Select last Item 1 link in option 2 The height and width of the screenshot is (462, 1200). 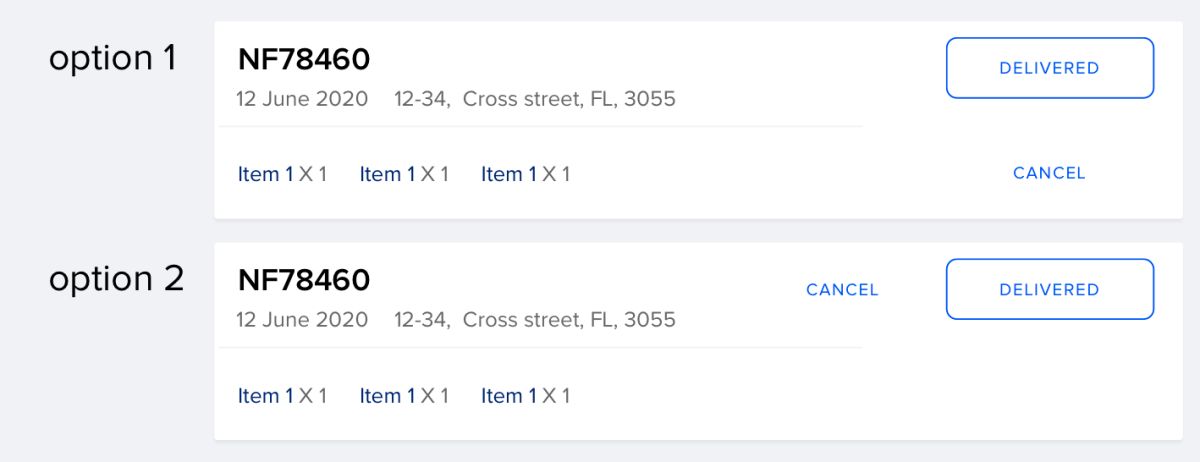(509, 396)
